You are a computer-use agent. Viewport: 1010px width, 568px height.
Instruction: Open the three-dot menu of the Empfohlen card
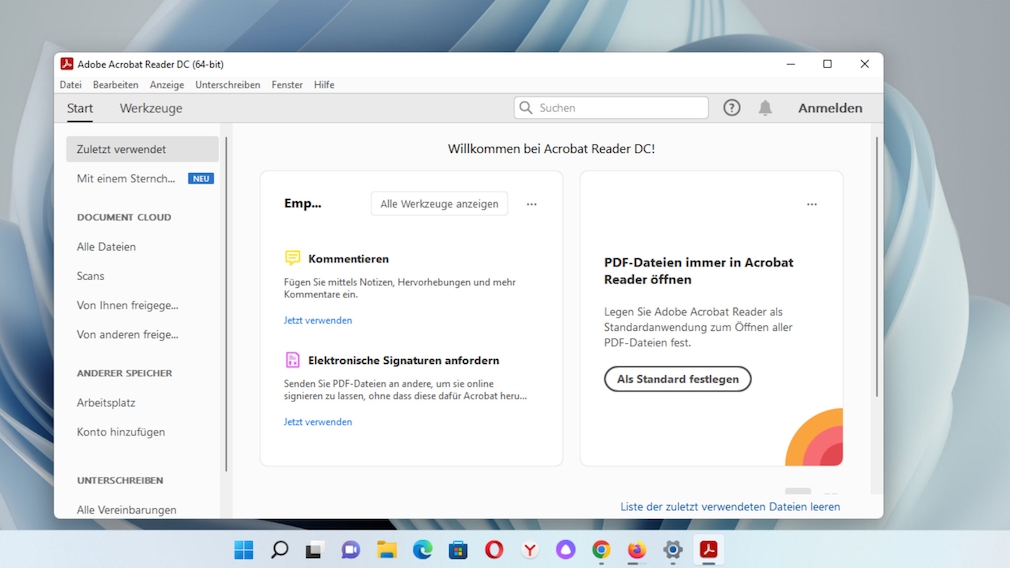(532, 204)
